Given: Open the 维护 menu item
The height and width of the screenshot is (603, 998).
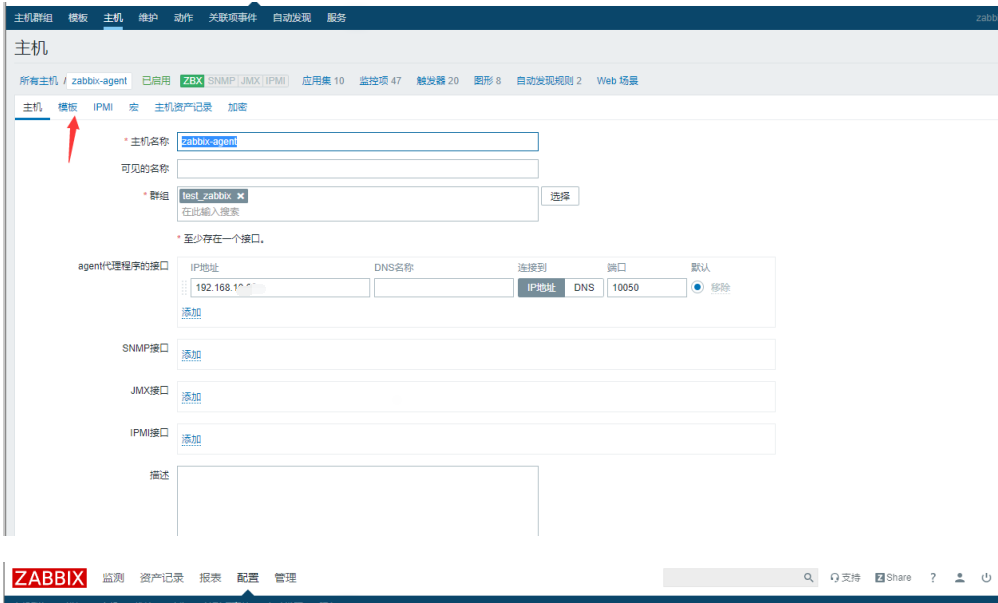Looking at the screenshot, I should pos(148,18).
